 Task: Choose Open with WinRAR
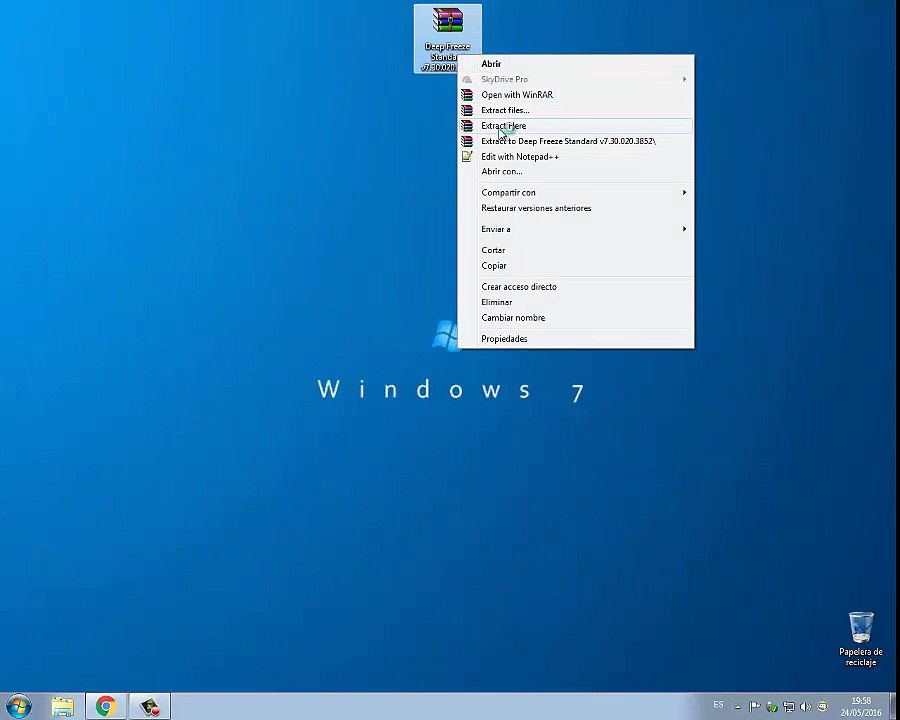click(576, 95)
